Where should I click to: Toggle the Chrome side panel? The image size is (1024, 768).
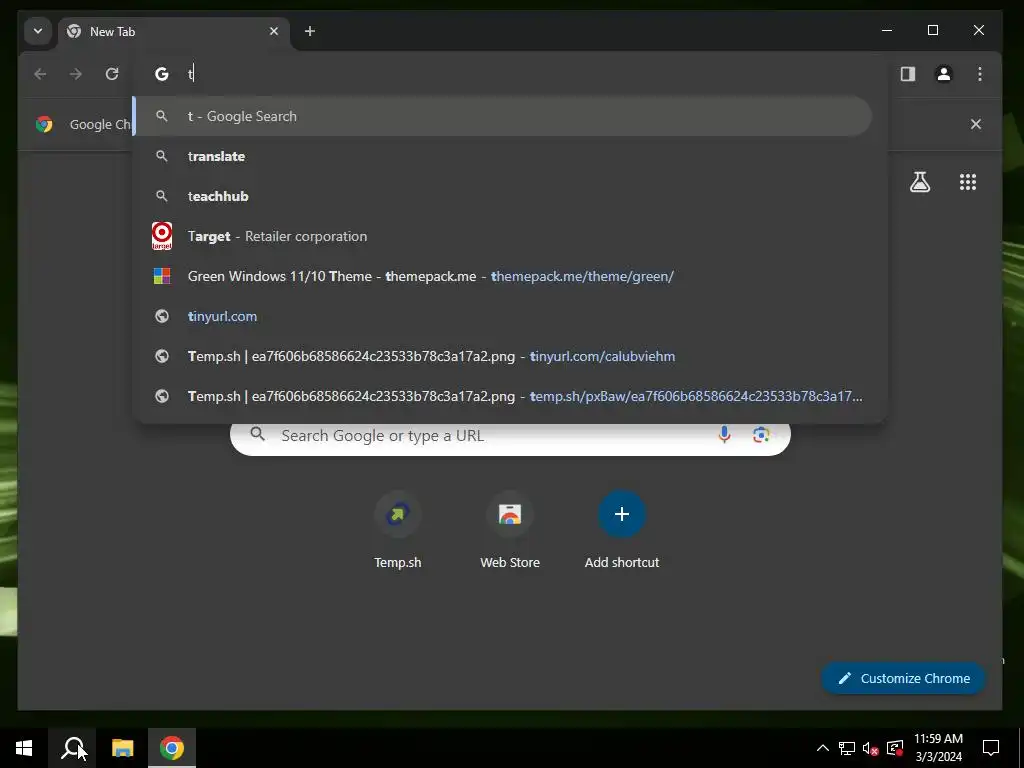[908, 74]
